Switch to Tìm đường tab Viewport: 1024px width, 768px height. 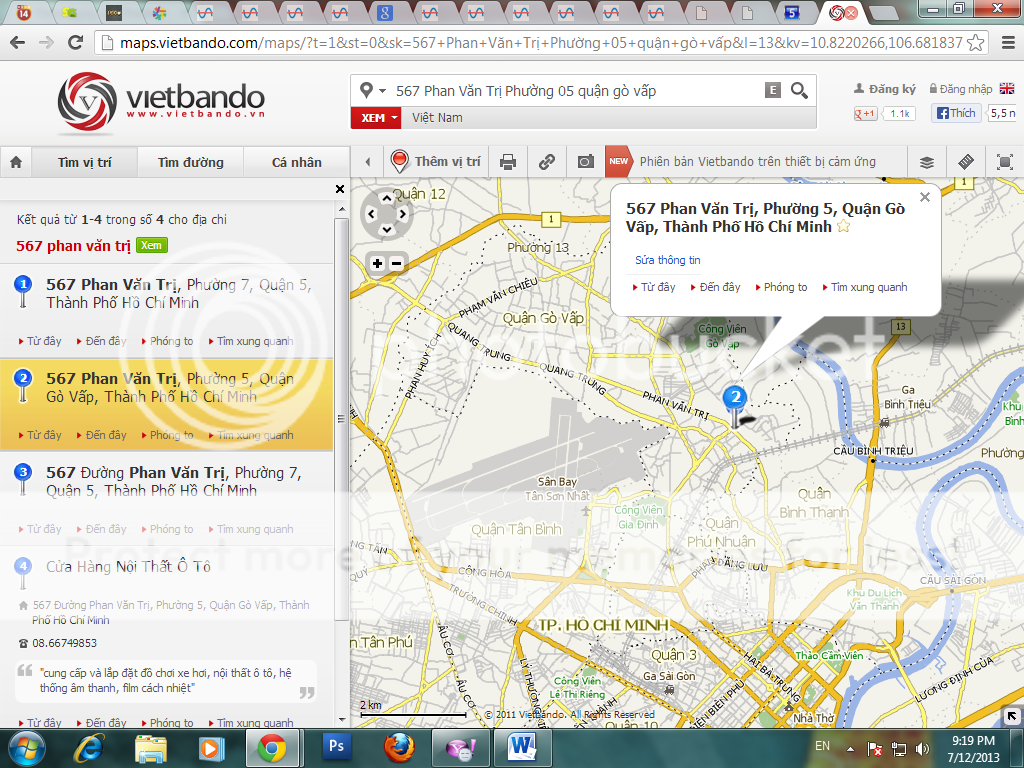tap(191, 162)
